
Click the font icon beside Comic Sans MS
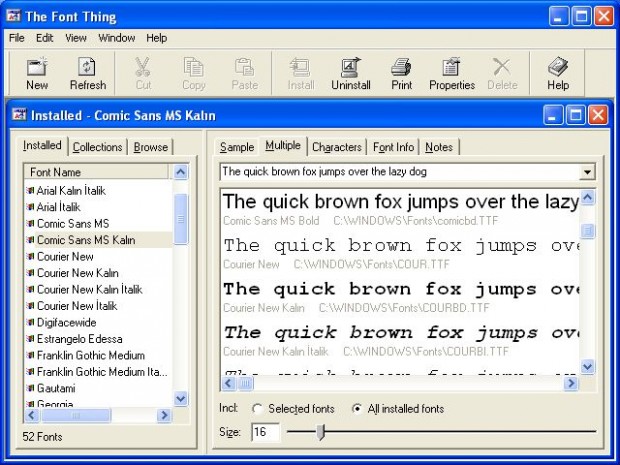pyautogui.click(x=30, y=223)
